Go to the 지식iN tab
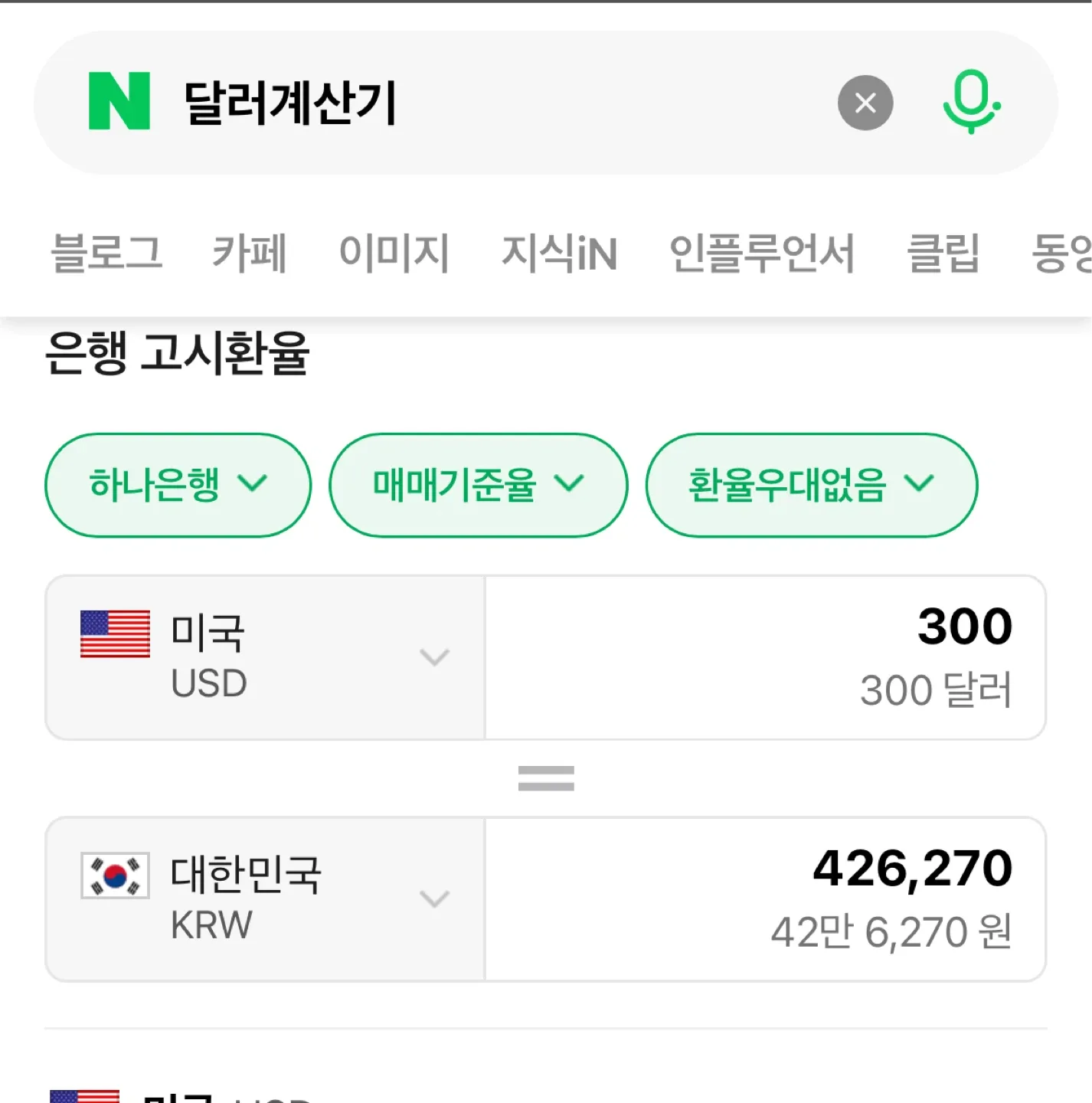1092x1103 pixels. (x=559, y=253)
